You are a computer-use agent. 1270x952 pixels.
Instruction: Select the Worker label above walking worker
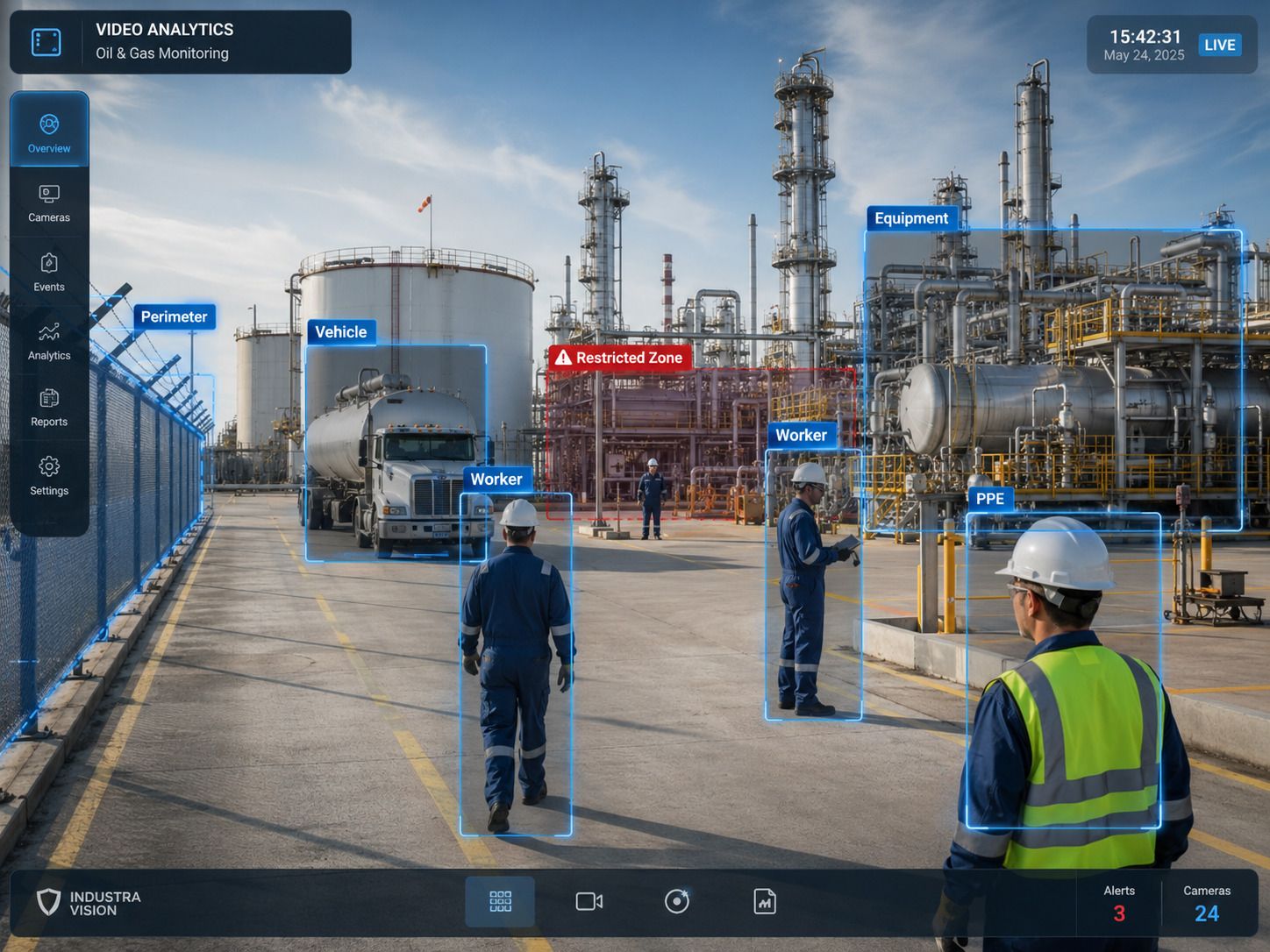pyautogui.click(x=496, y=480)
